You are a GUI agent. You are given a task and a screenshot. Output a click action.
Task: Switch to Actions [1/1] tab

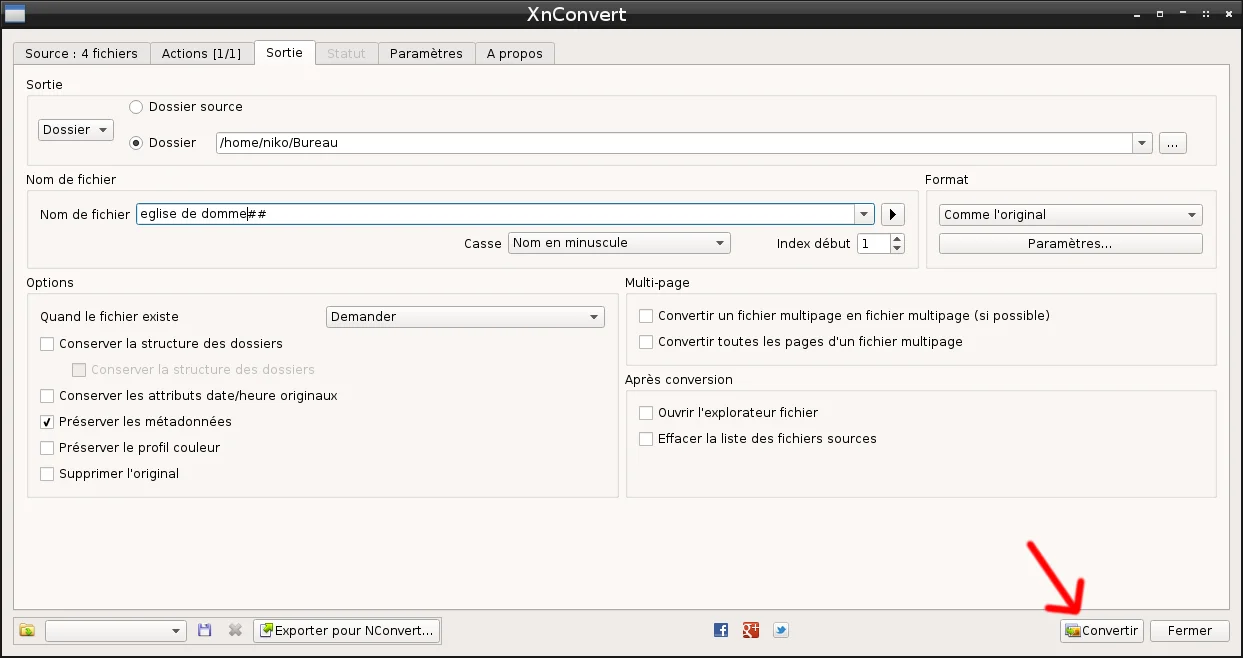[202, 54]
